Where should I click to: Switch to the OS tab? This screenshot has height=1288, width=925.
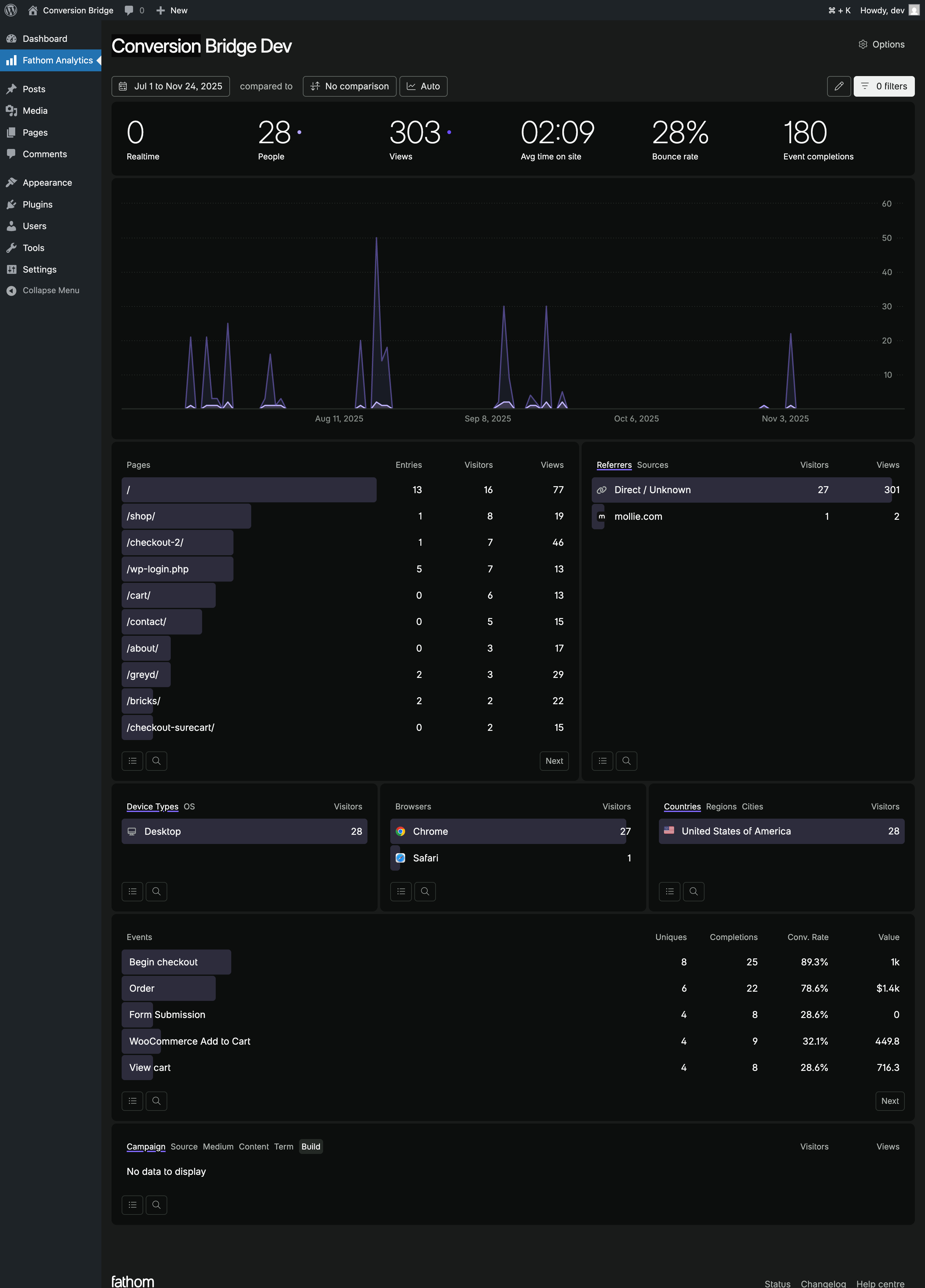tap(189, 806)
